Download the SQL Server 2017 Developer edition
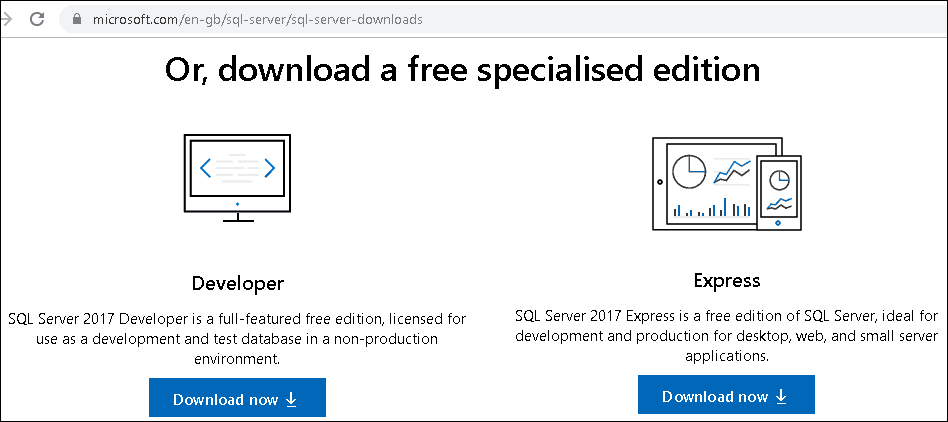The height and width of the screenshot is (422, 948). click(237, 399)
